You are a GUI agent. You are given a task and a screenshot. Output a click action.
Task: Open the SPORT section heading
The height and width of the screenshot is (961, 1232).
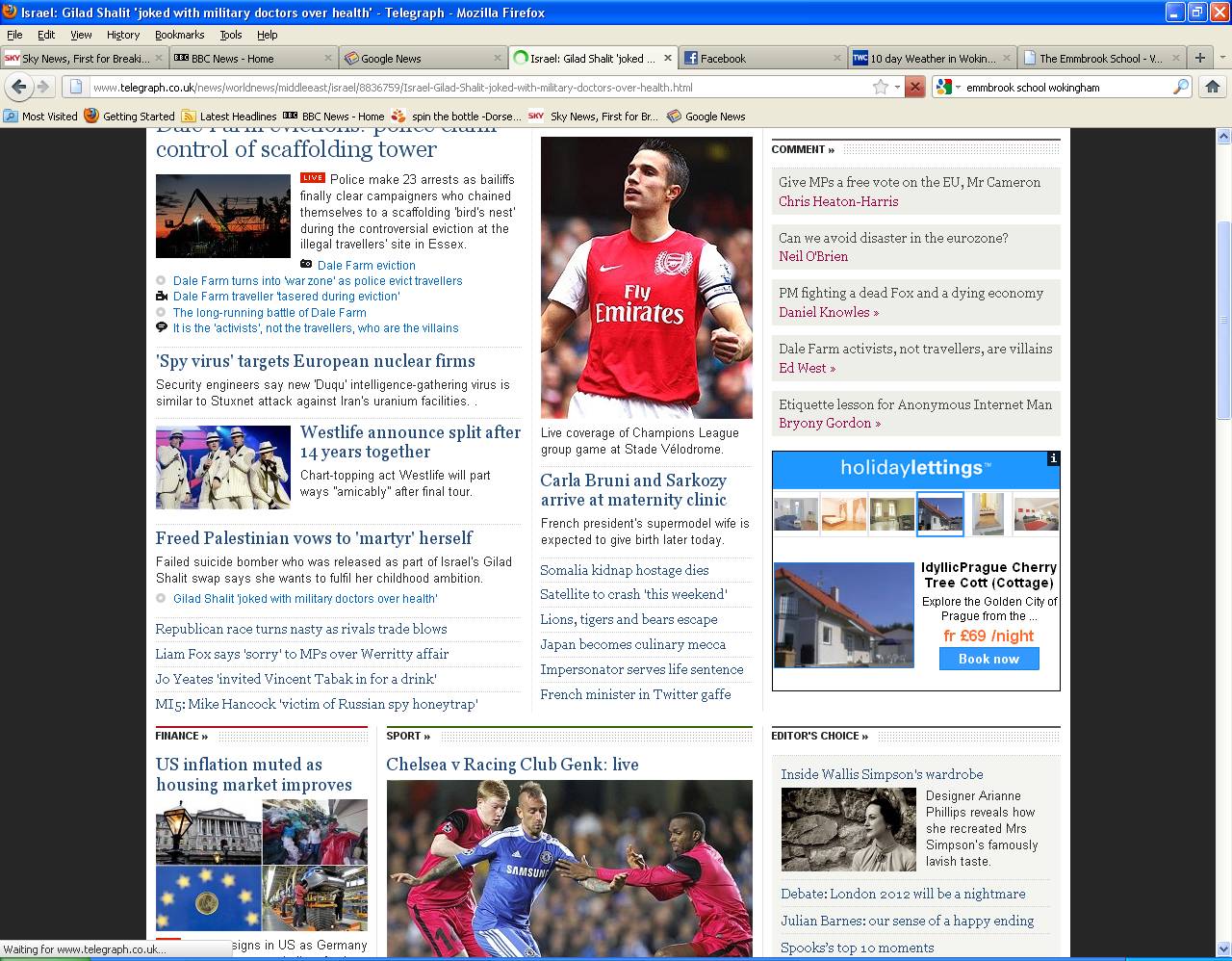click(x=408, y=736)
